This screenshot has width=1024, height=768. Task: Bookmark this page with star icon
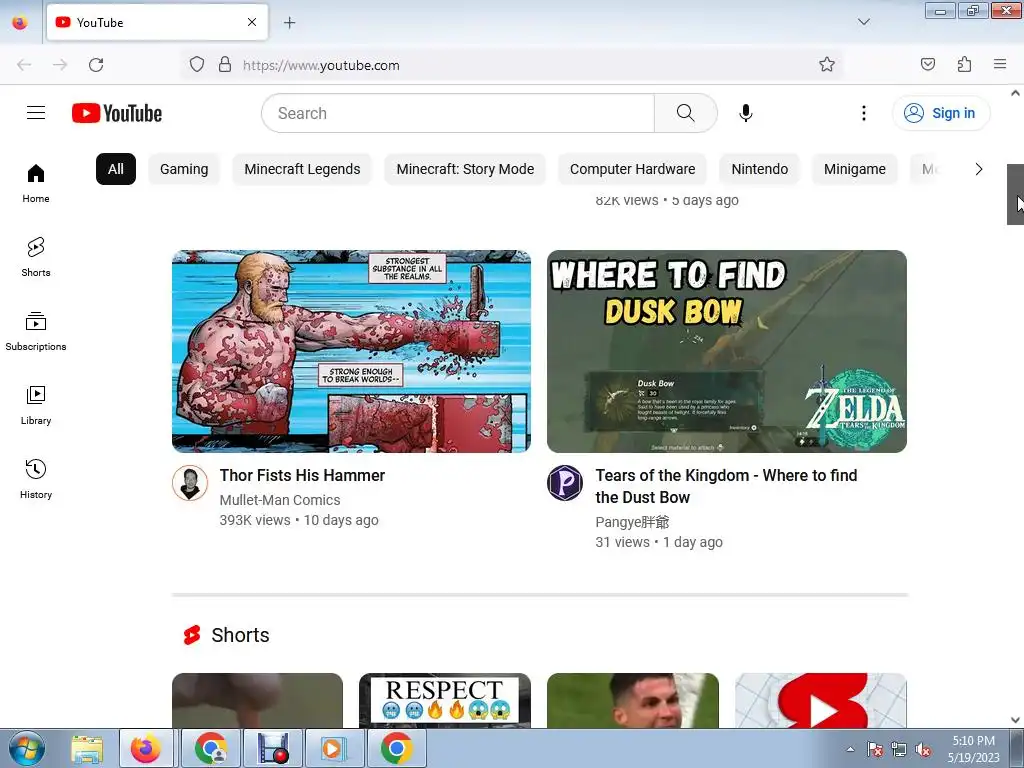coord(827,64)
